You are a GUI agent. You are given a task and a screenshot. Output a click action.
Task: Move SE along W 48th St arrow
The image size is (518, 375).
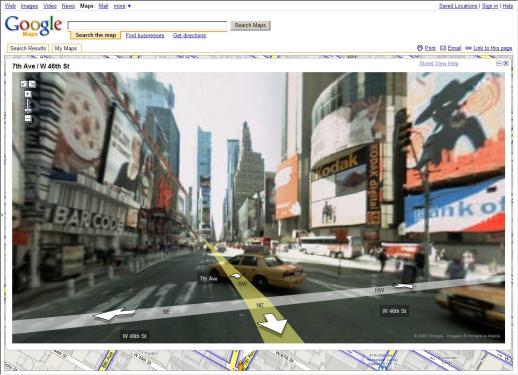(114, 314)
